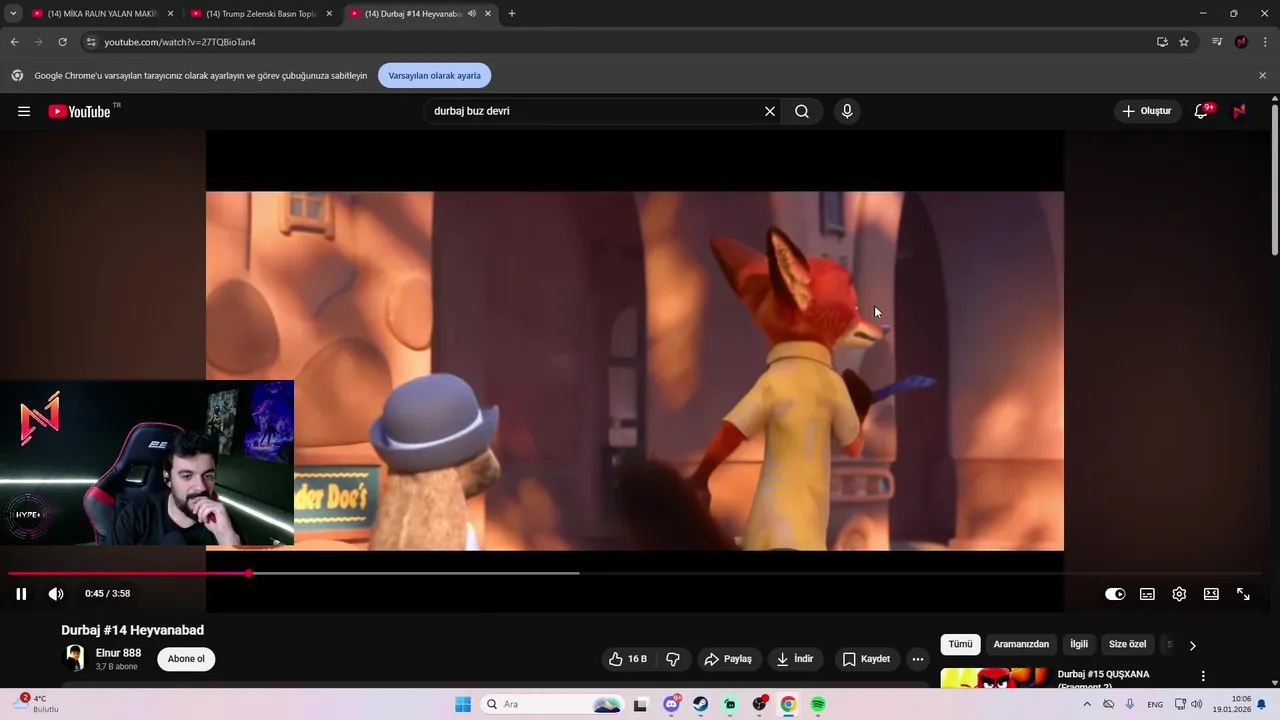
Task: Jump to buffered part of timeline
Action: click(x=414, y=573)
